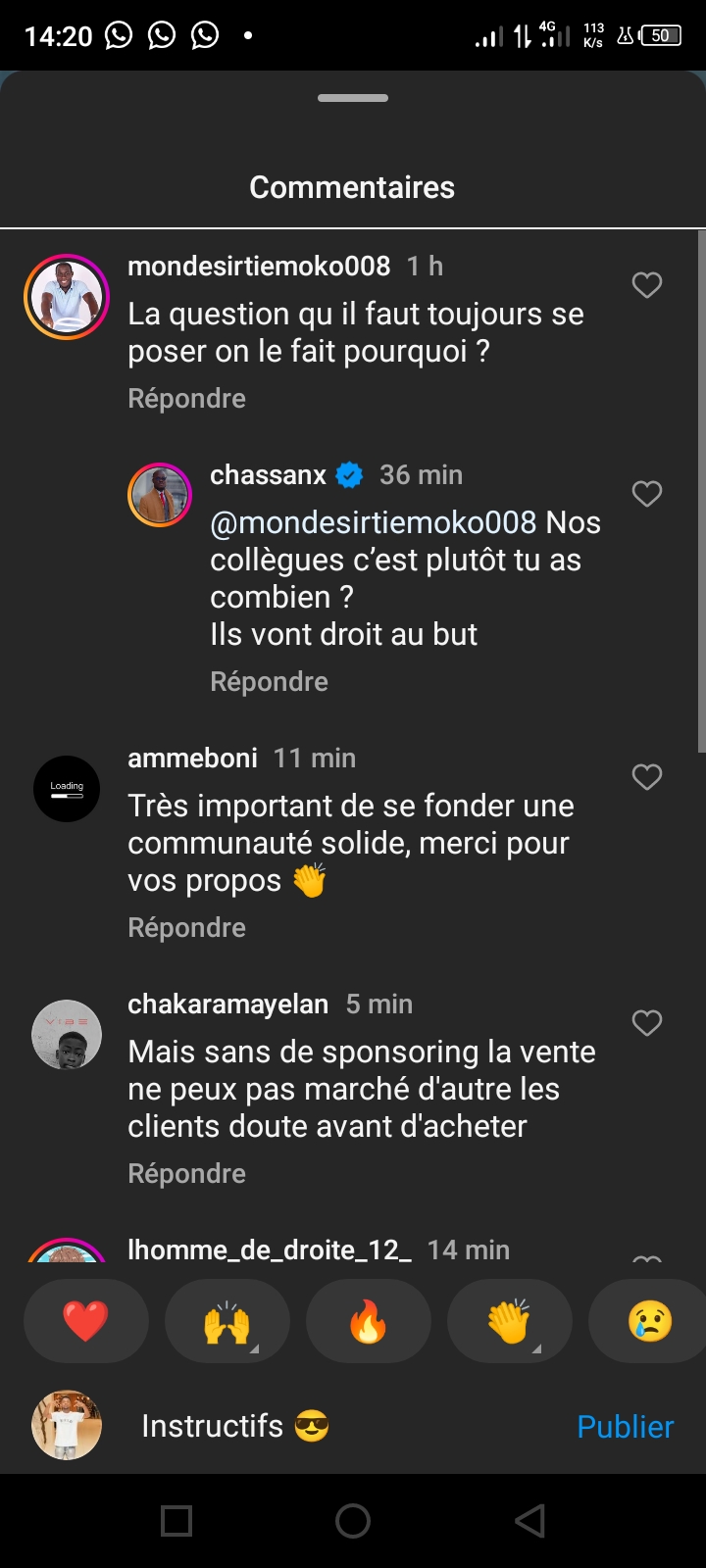Tap Répondre under ammeboni's comment

point(186,928)
